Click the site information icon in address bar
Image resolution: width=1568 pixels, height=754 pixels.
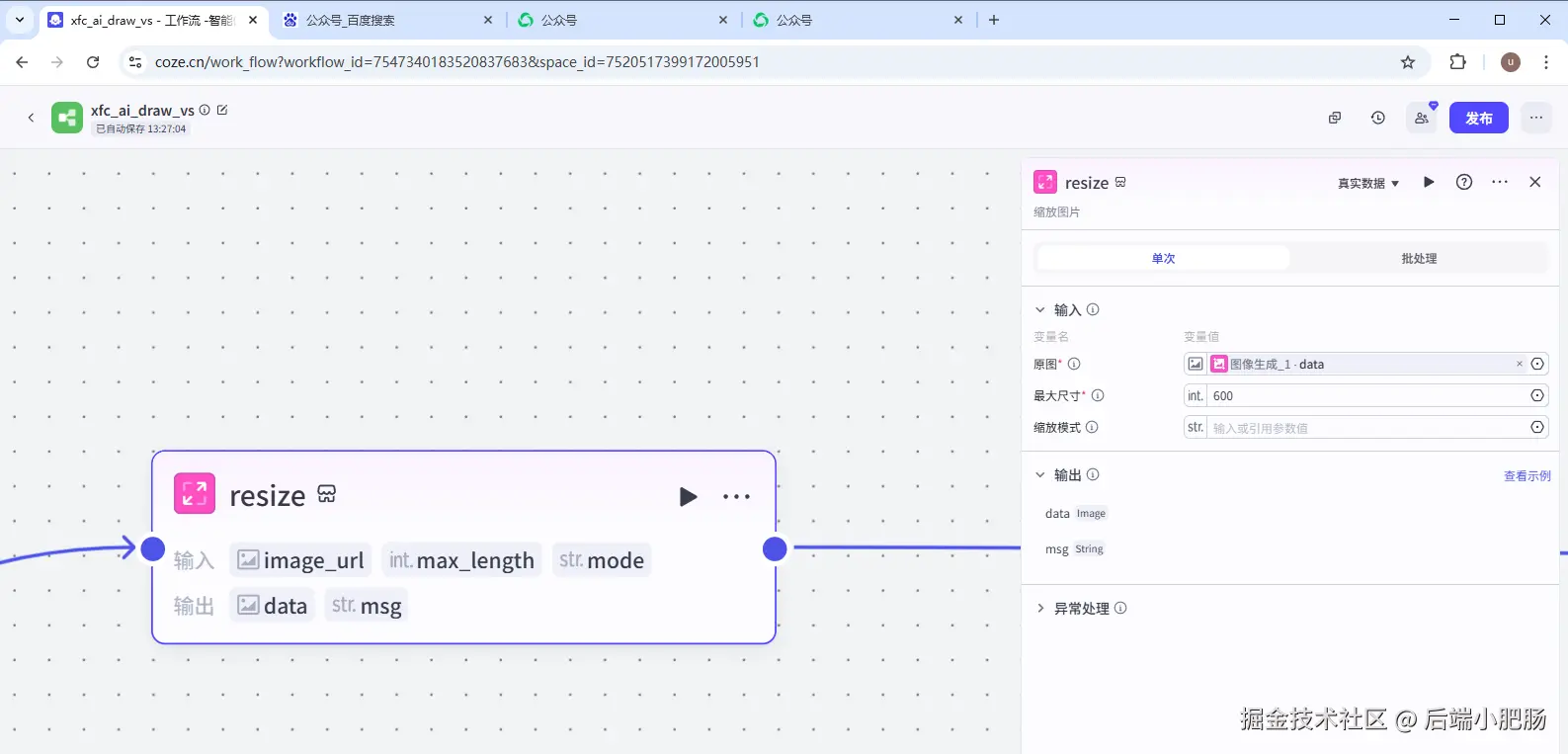tap(136, 62)
